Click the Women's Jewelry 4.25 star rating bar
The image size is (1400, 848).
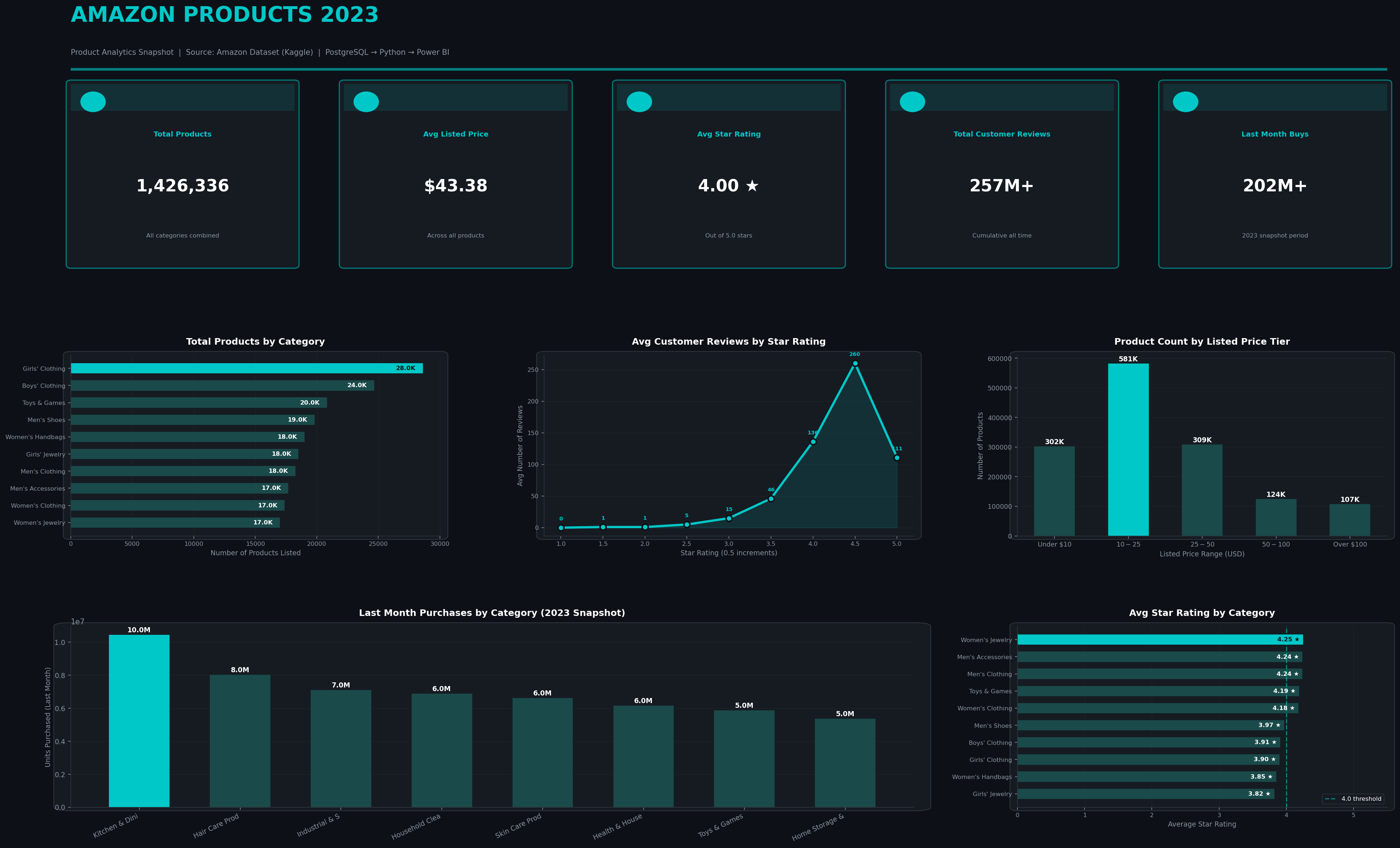1160,640
